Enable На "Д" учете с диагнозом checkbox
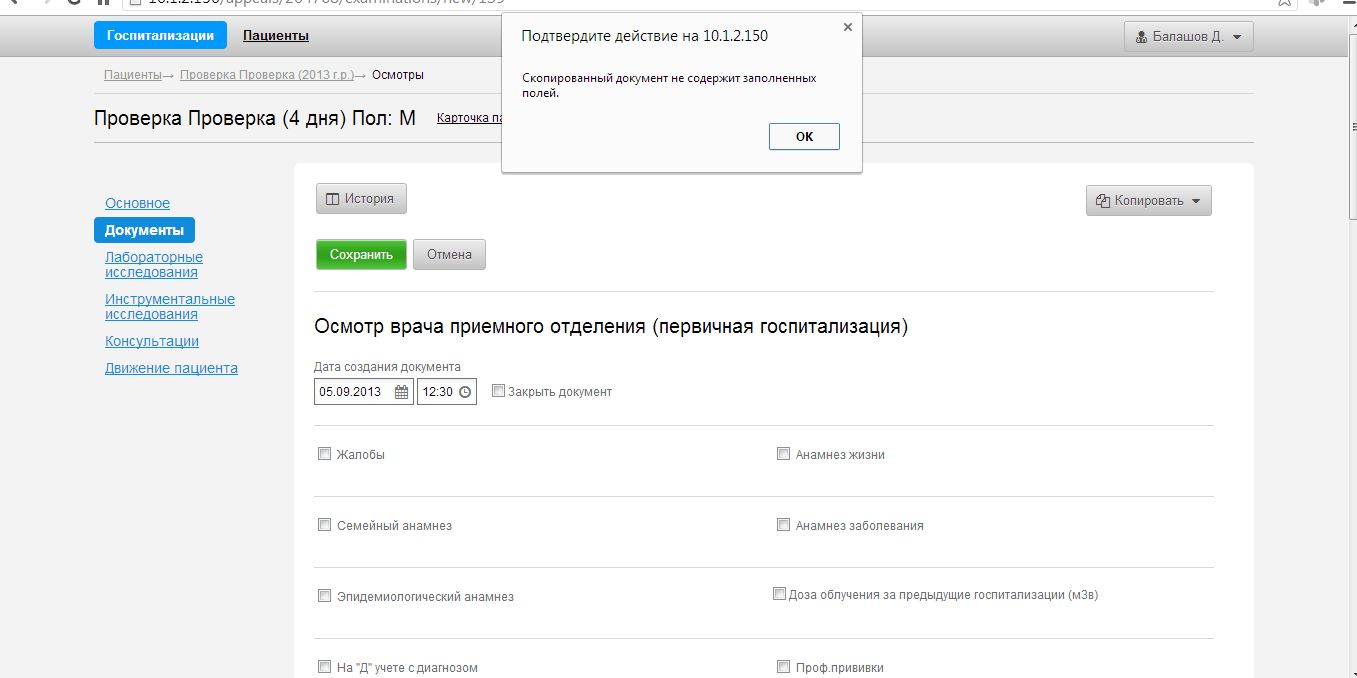 (324, 666)
